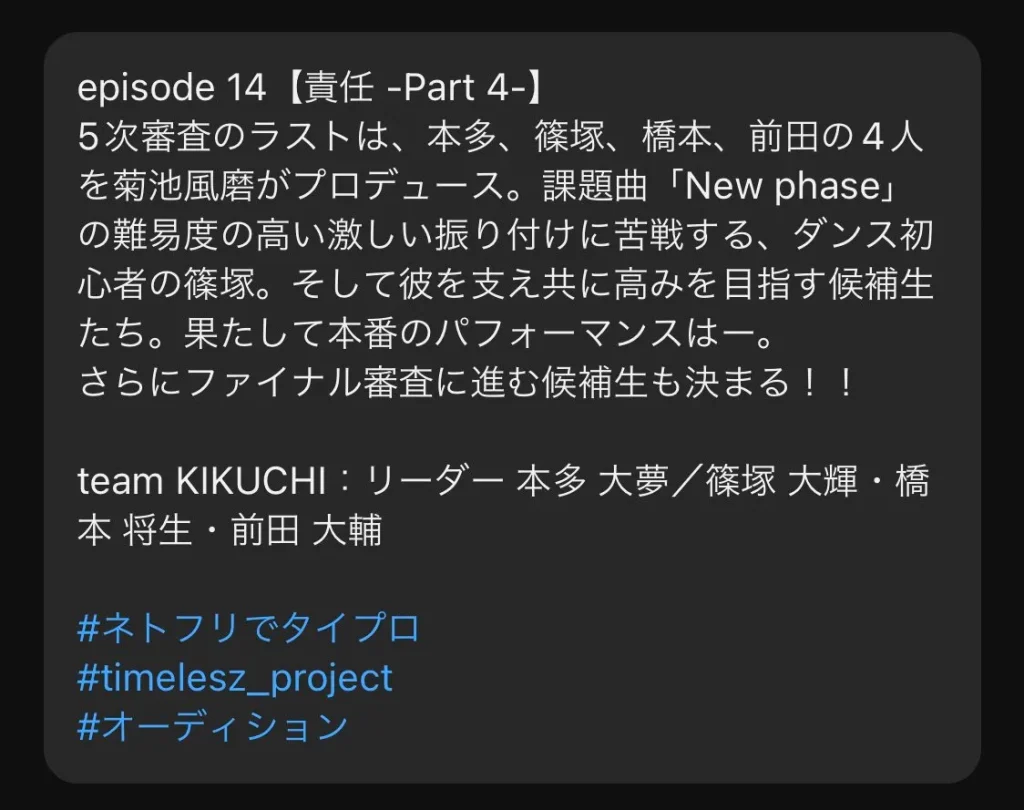Click the word リーダー in team line

tap(434, 481)
